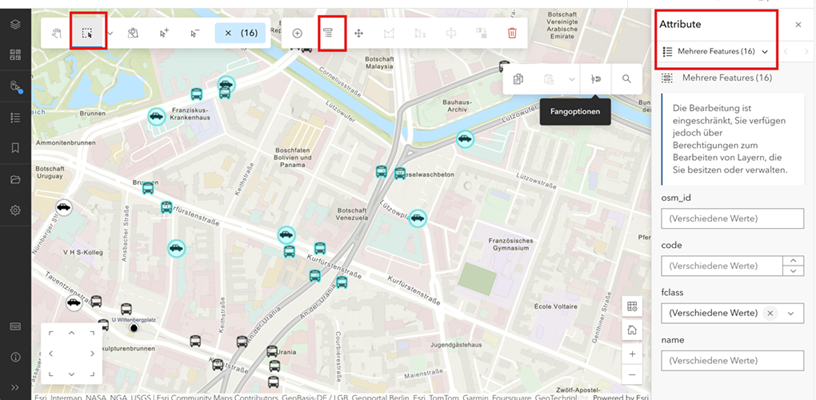Screen dimensions: 816x400
Task: Click the paste features icon
Action: [x=549, y=79]
